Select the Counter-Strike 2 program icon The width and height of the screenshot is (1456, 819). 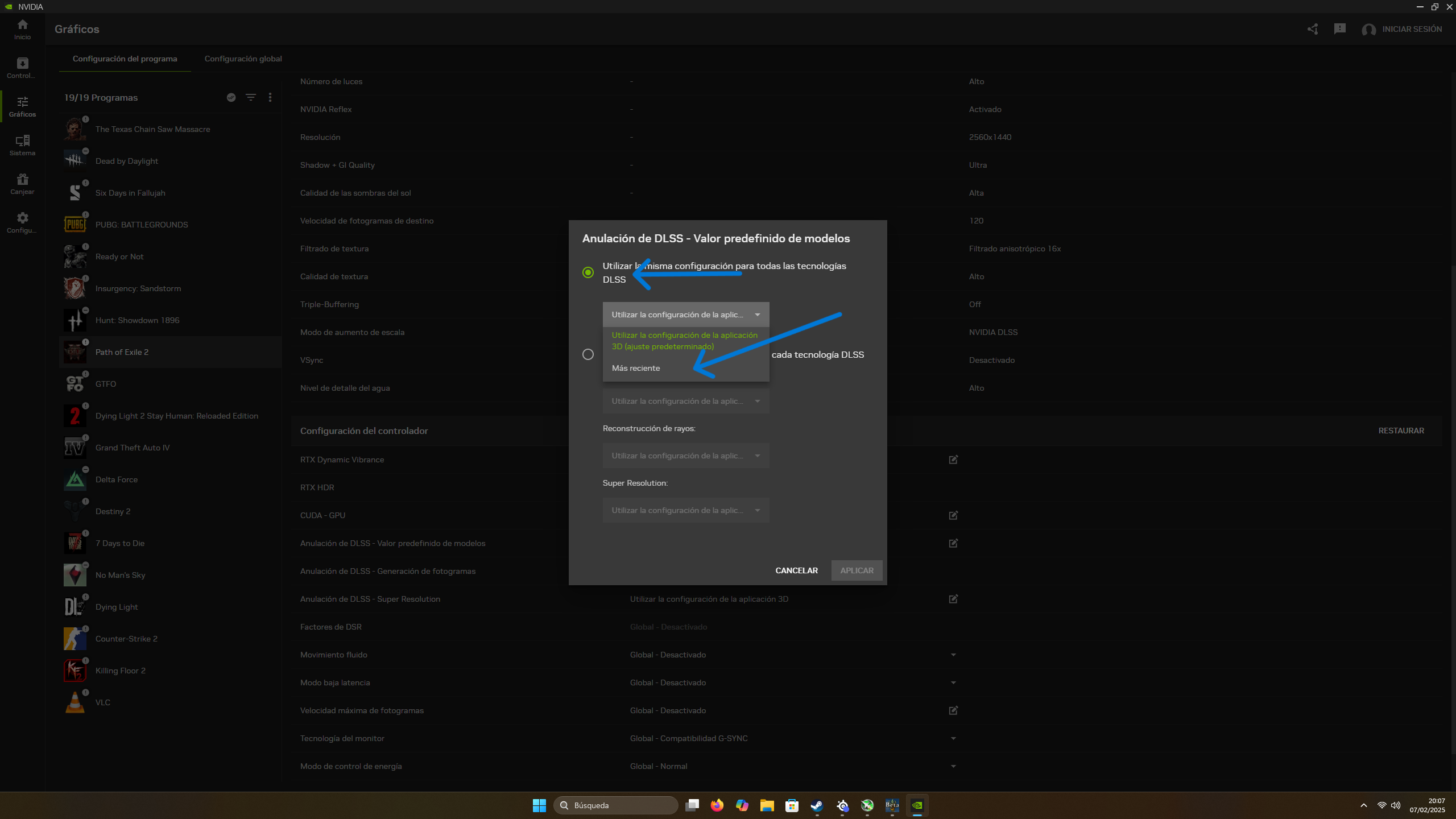pos(75,639)
